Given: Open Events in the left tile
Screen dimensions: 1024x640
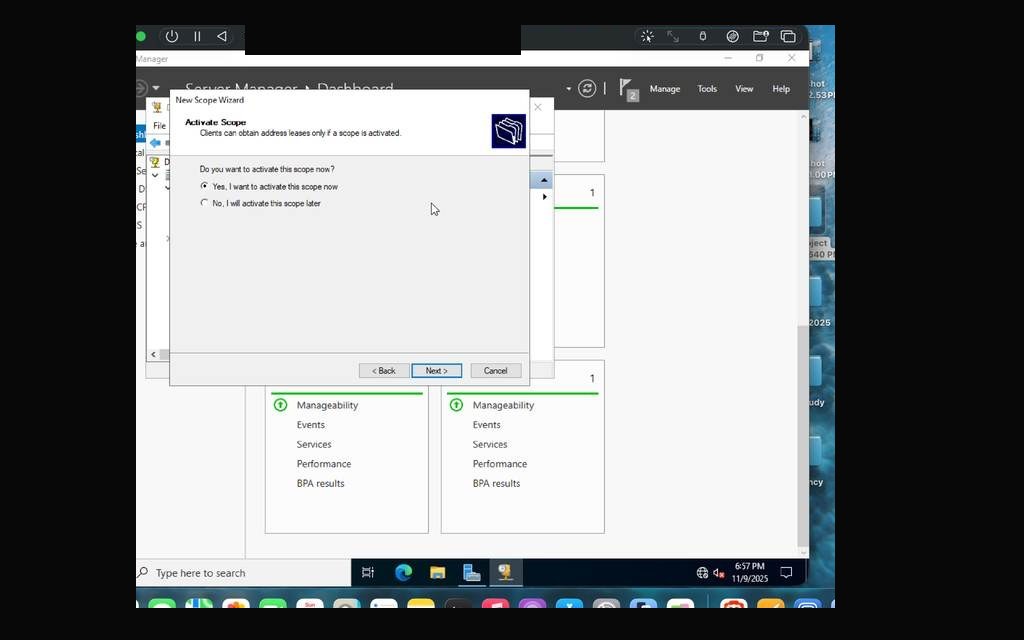Looking at the screenshot, I should 311,424.
